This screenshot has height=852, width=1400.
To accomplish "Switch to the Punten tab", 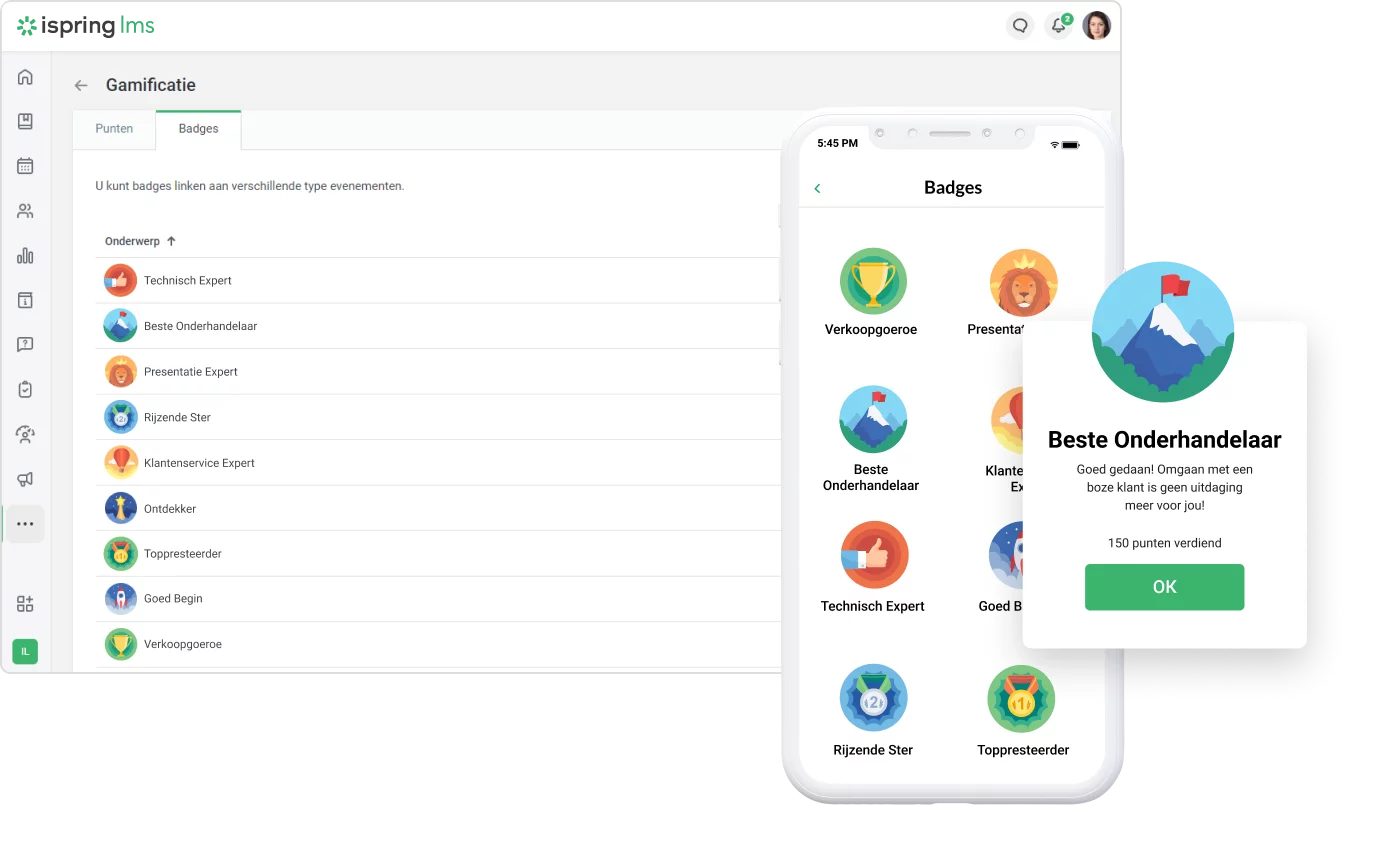I will pyautogui.click(x=114, y=129).
